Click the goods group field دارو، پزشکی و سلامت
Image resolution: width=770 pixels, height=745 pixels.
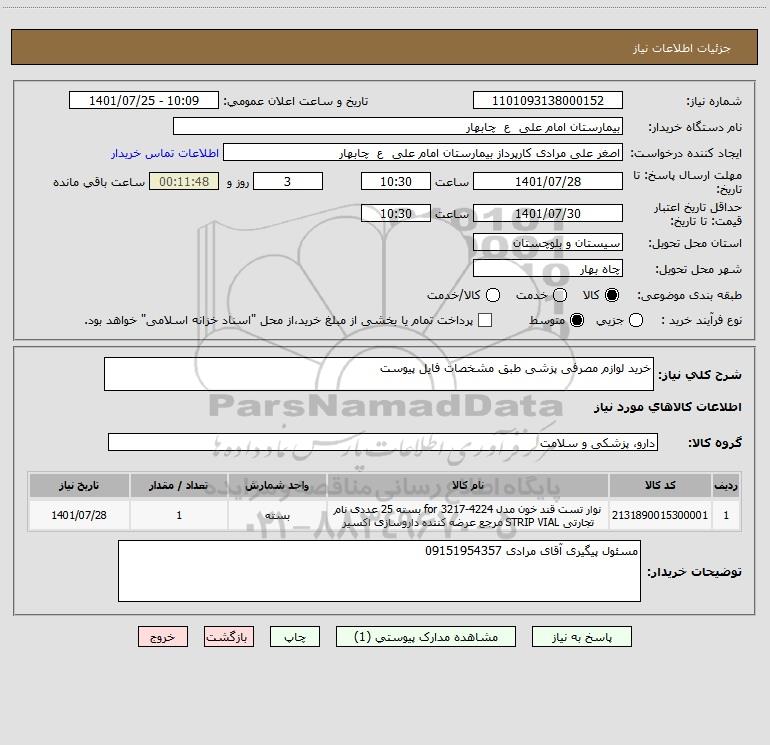tap(383, 442)
